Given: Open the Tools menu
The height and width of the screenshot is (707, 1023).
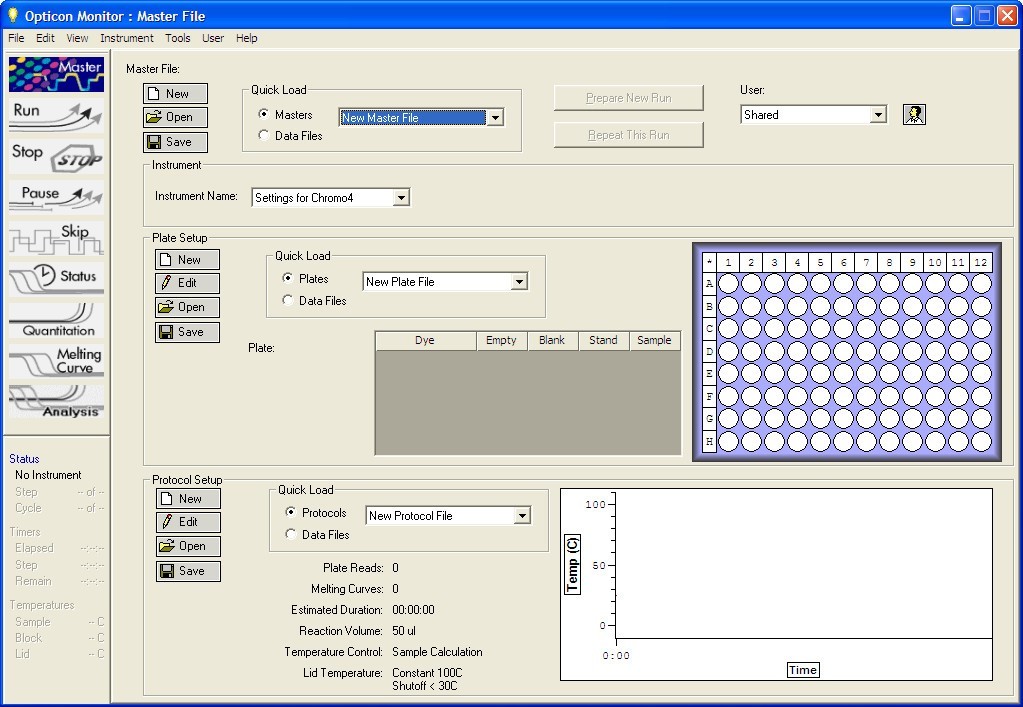Looking at the screenshot, I should 177,38.
